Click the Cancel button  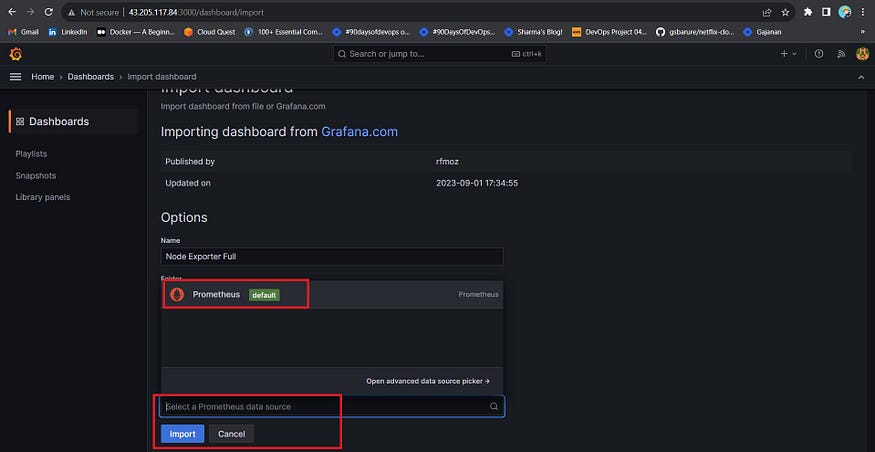coord(232,434)
